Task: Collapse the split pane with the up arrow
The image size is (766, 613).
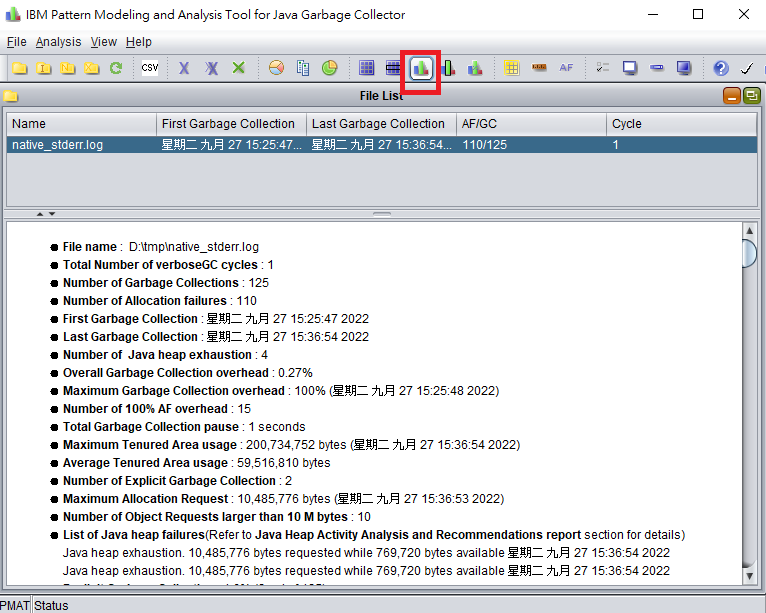Action: tap(40, 214)
